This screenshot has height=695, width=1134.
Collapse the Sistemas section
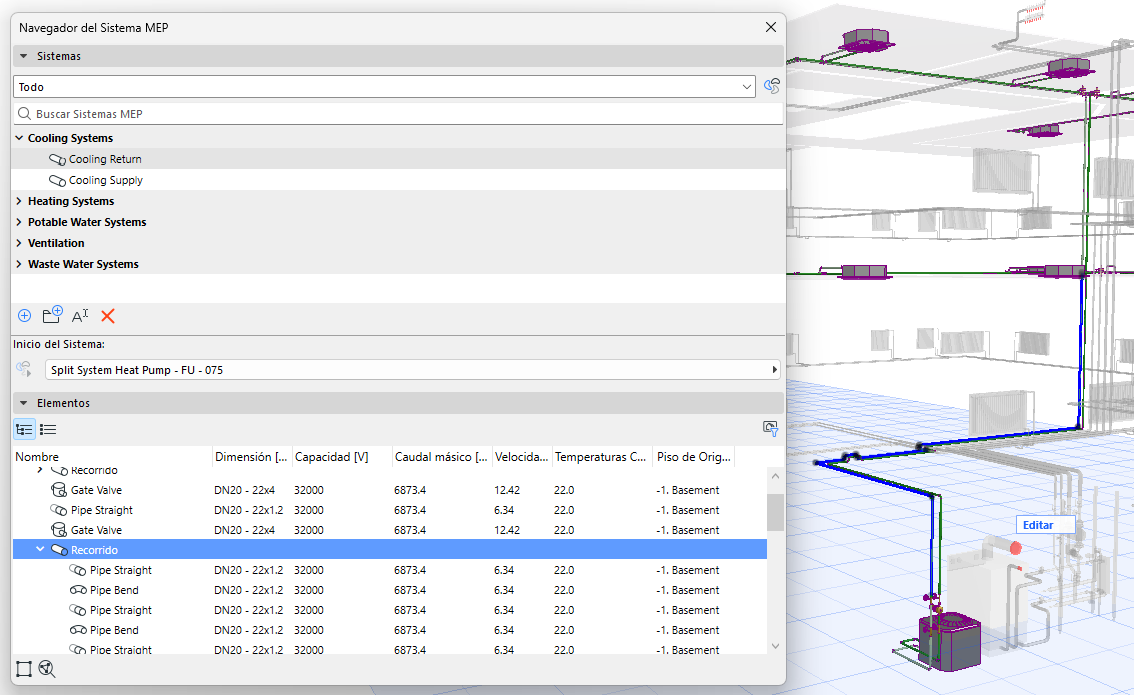pyautogui.click(x=23, y=56)
